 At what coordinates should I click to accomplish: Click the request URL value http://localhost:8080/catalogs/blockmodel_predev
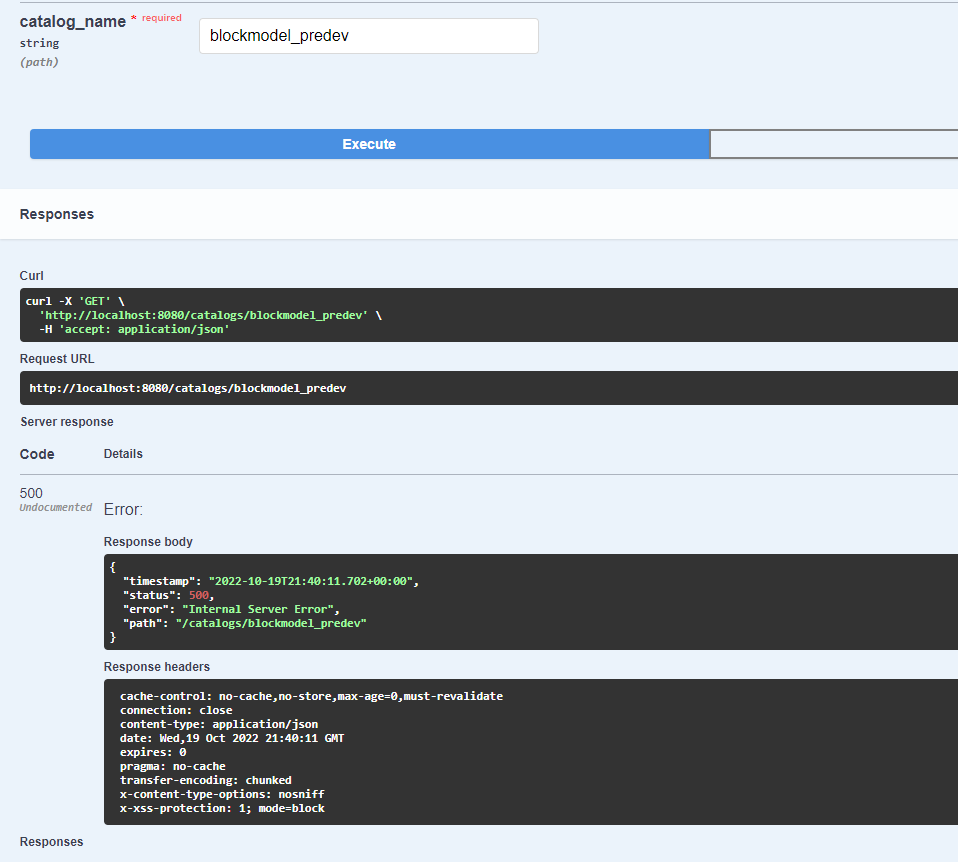click(188, 388)
